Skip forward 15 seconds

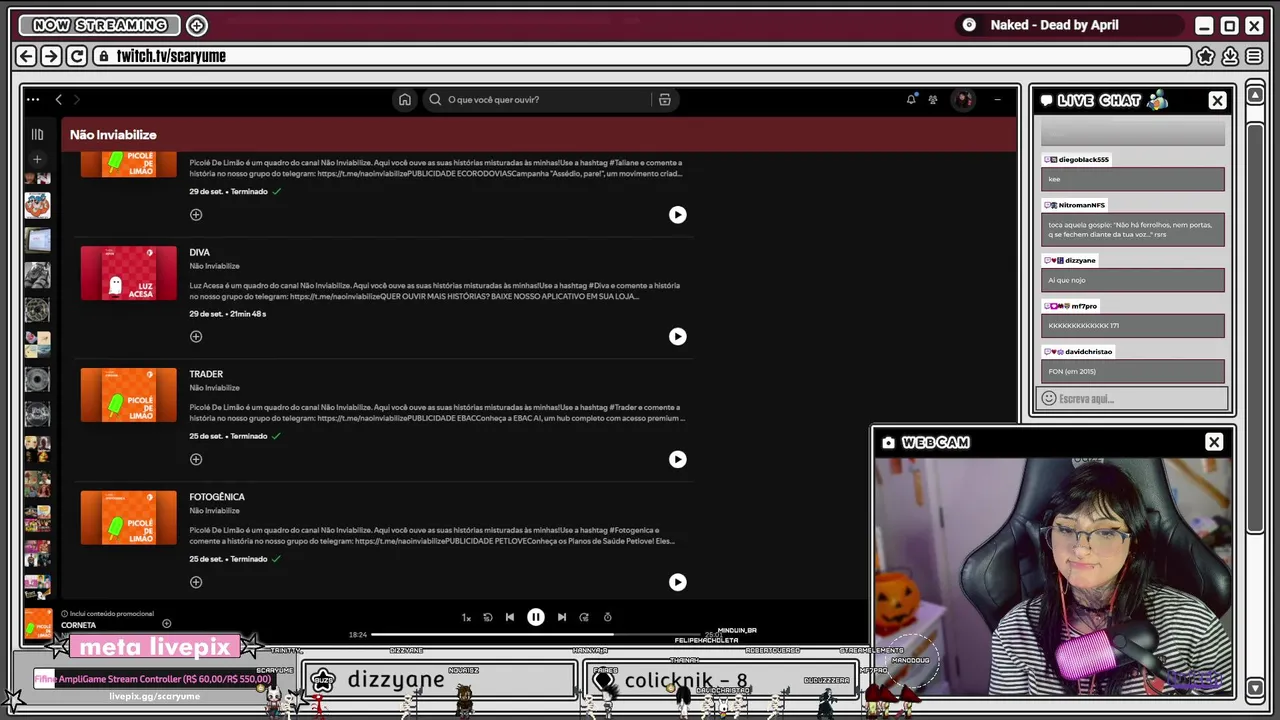[x=584, y=617]
